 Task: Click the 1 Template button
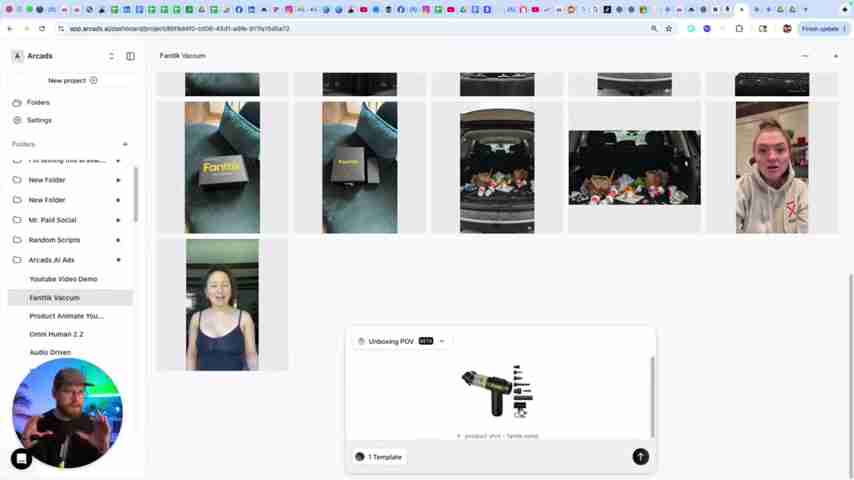point(379,457)
